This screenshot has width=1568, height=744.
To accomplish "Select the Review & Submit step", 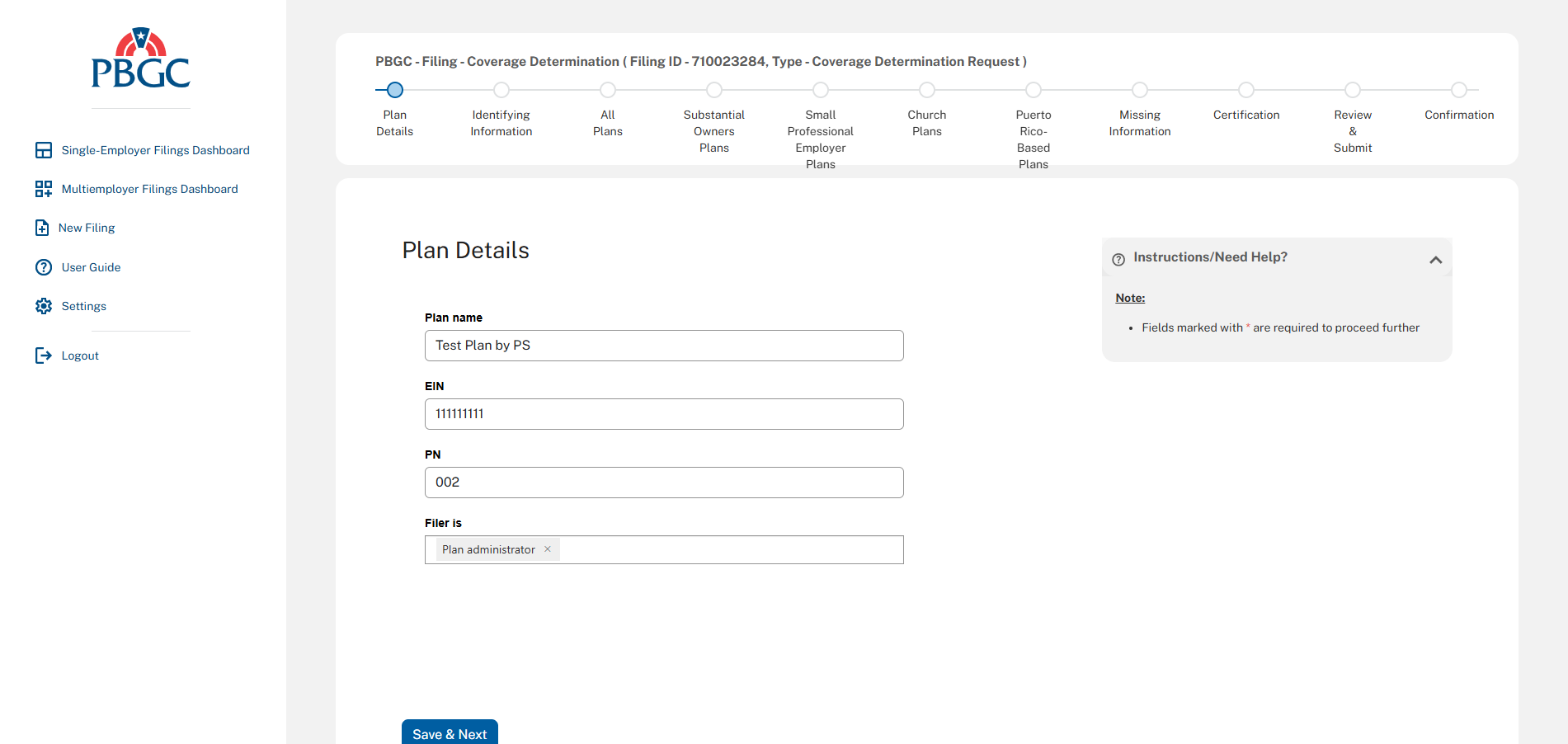I will [1352, 90].
